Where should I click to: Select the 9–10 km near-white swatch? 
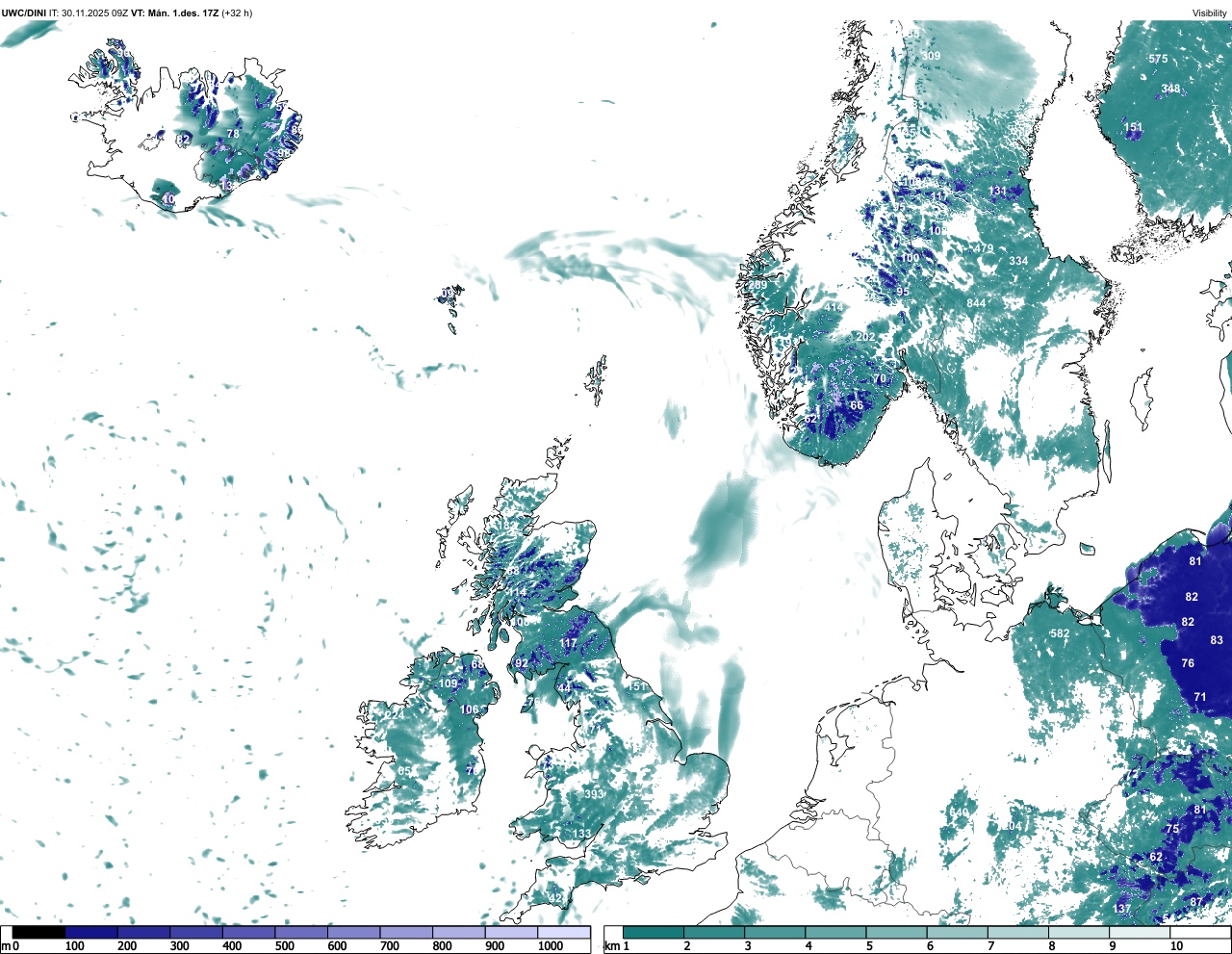click(1140, 933)
